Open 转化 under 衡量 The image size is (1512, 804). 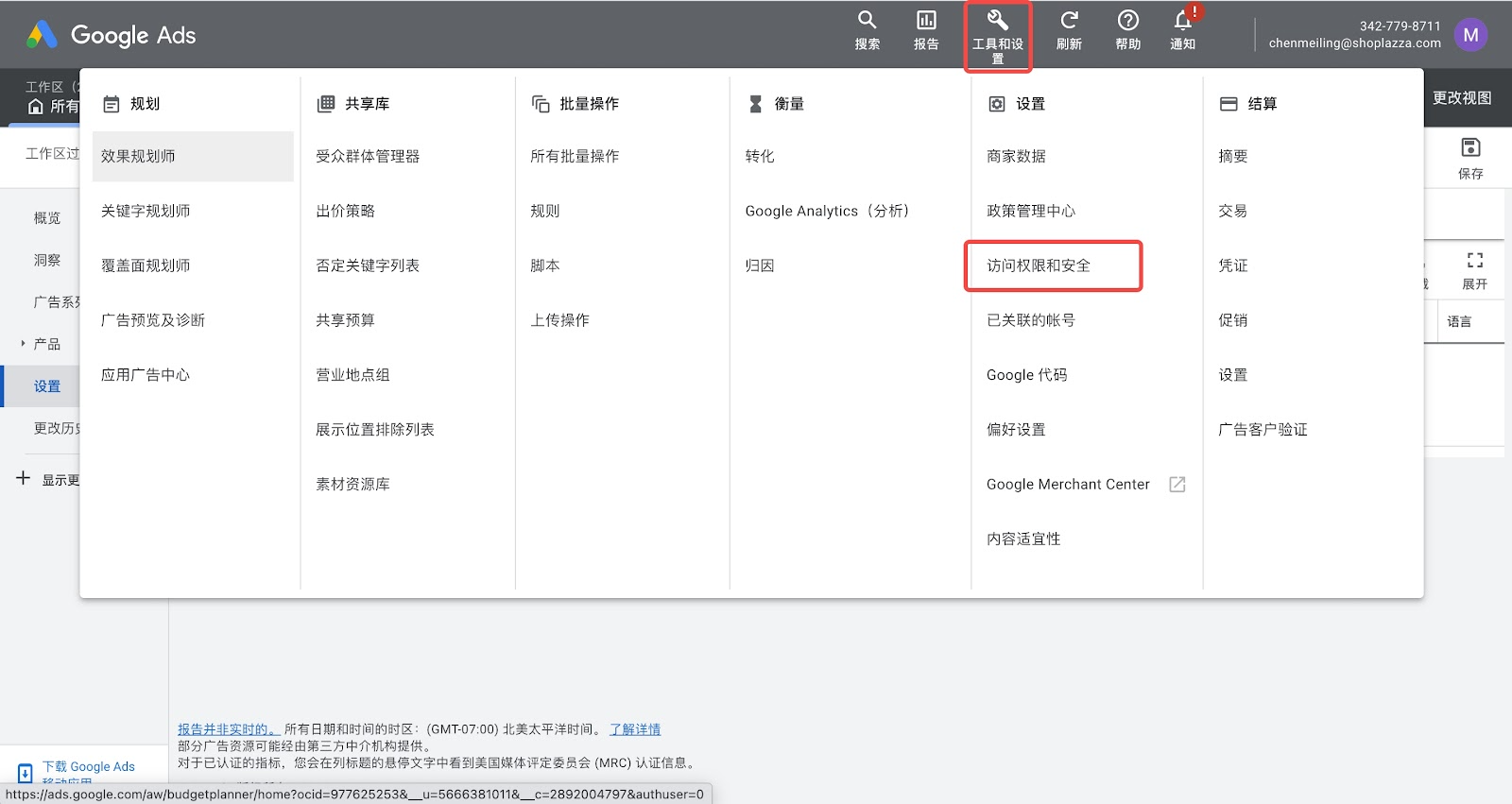click(760, 156)
